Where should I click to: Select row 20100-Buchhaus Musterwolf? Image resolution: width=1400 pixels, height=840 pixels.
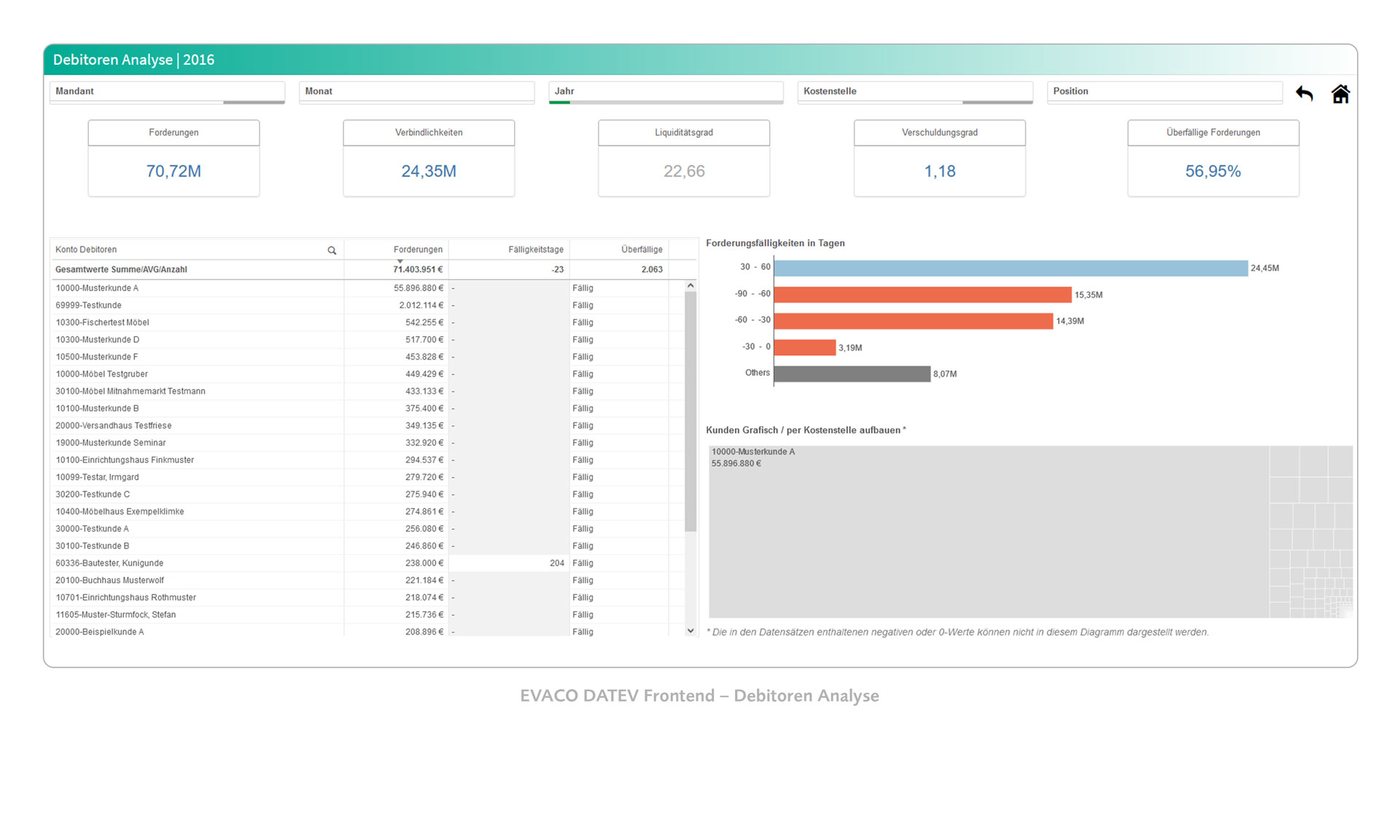(x=367, y=580)
